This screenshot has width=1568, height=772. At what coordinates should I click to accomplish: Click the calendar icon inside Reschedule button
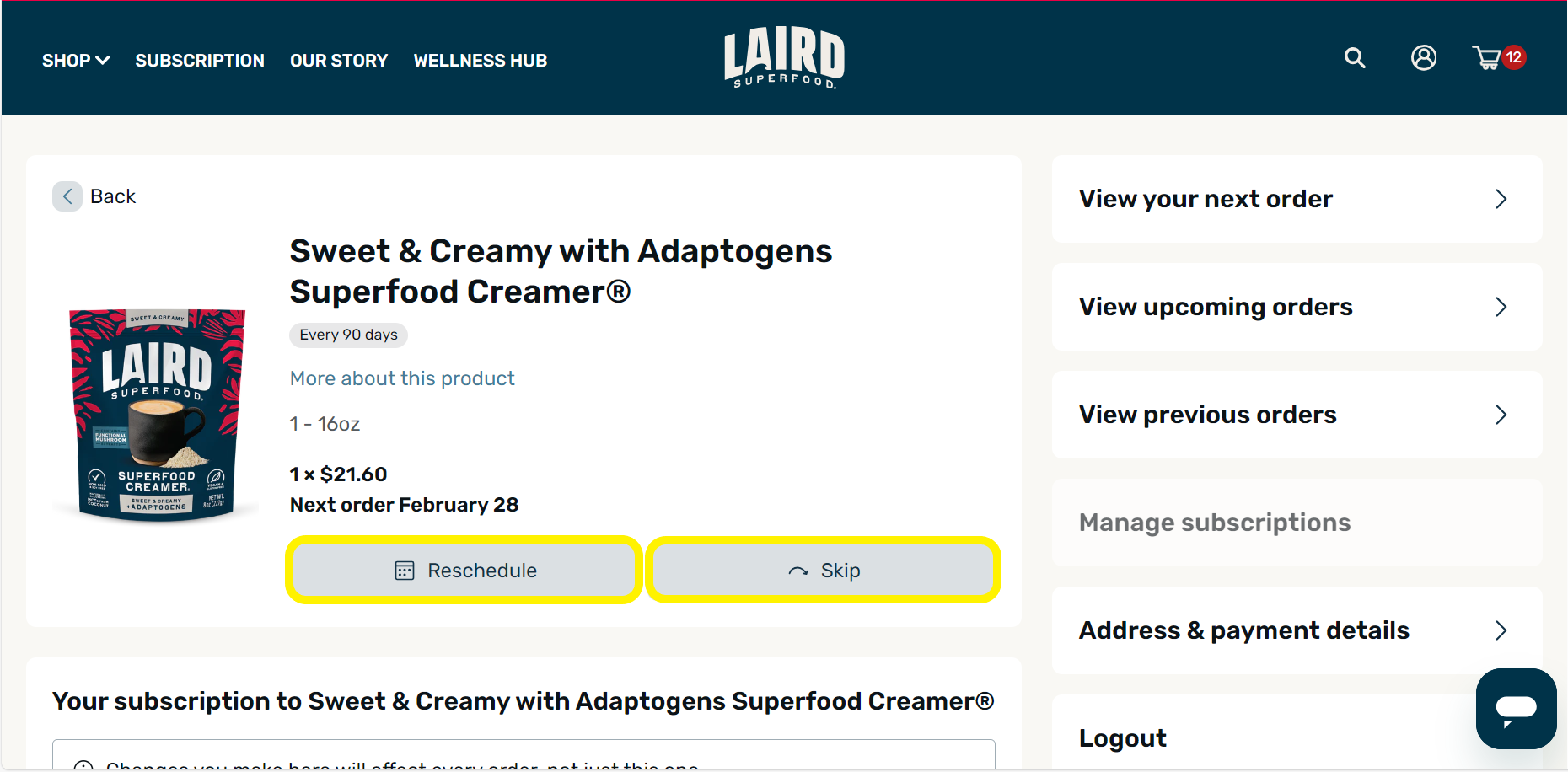coord(404,570)
